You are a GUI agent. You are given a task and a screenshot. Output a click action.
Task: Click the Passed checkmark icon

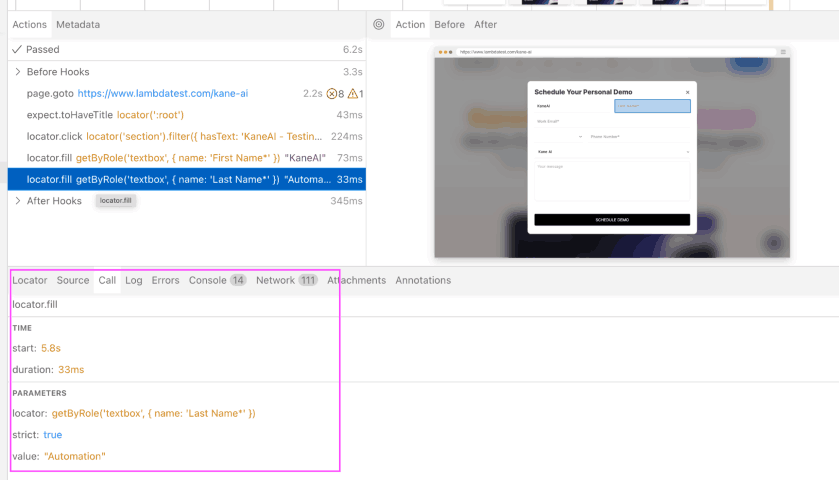click(17, 49)
